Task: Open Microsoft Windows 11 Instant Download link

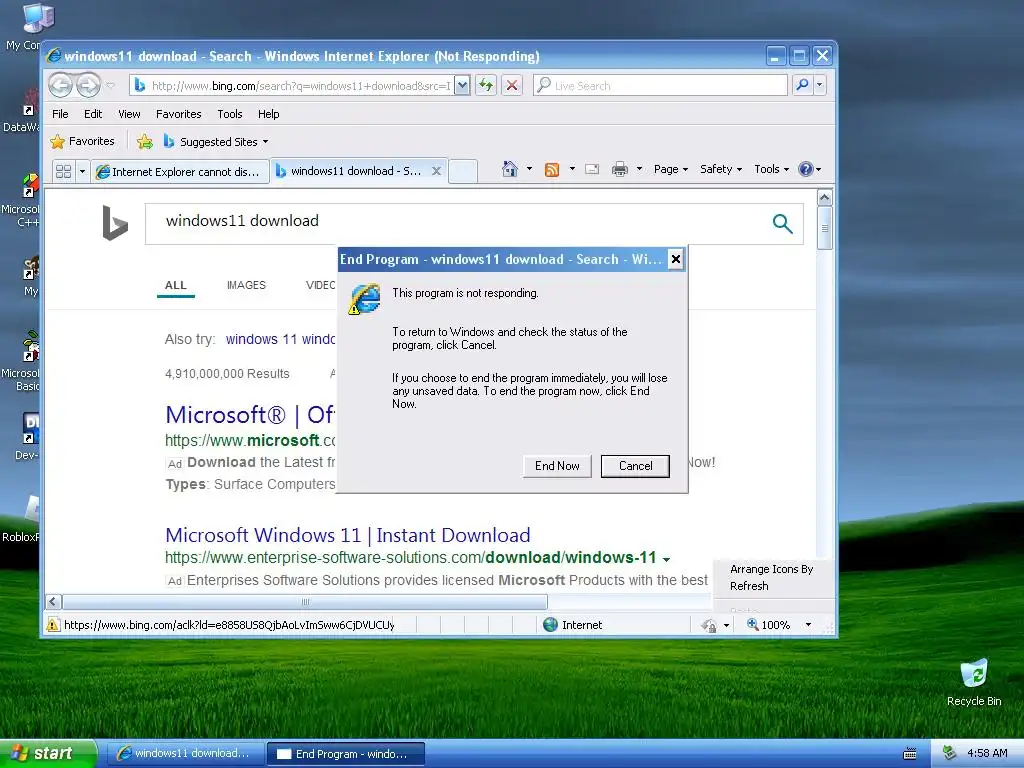Action: click(347, 535)
